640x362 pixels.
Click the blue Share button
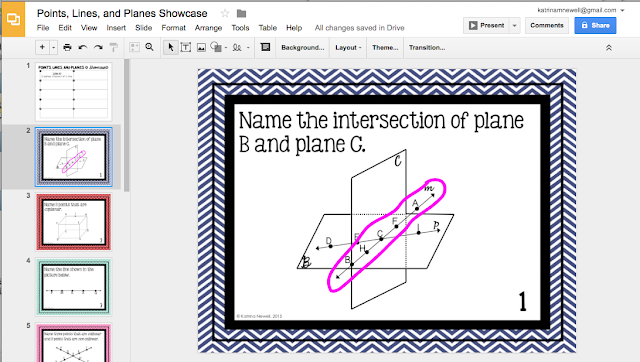(595, 25)
